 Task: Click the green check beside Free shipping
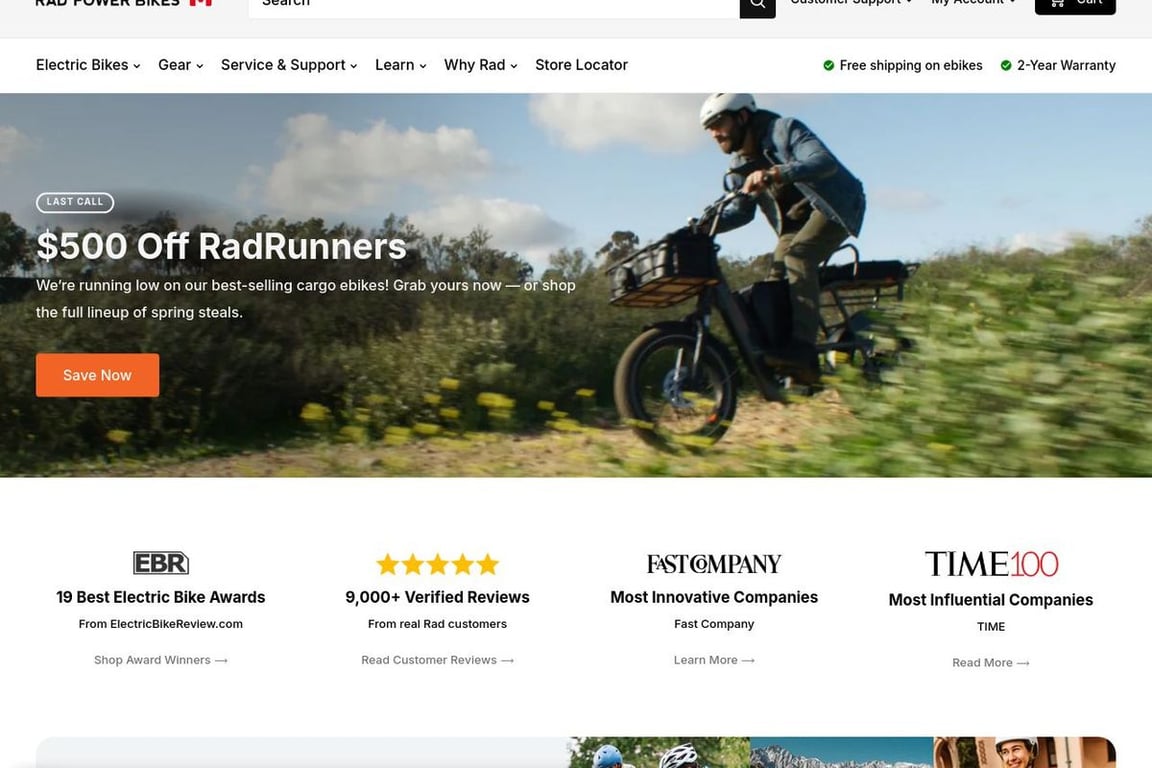point(829,65)
